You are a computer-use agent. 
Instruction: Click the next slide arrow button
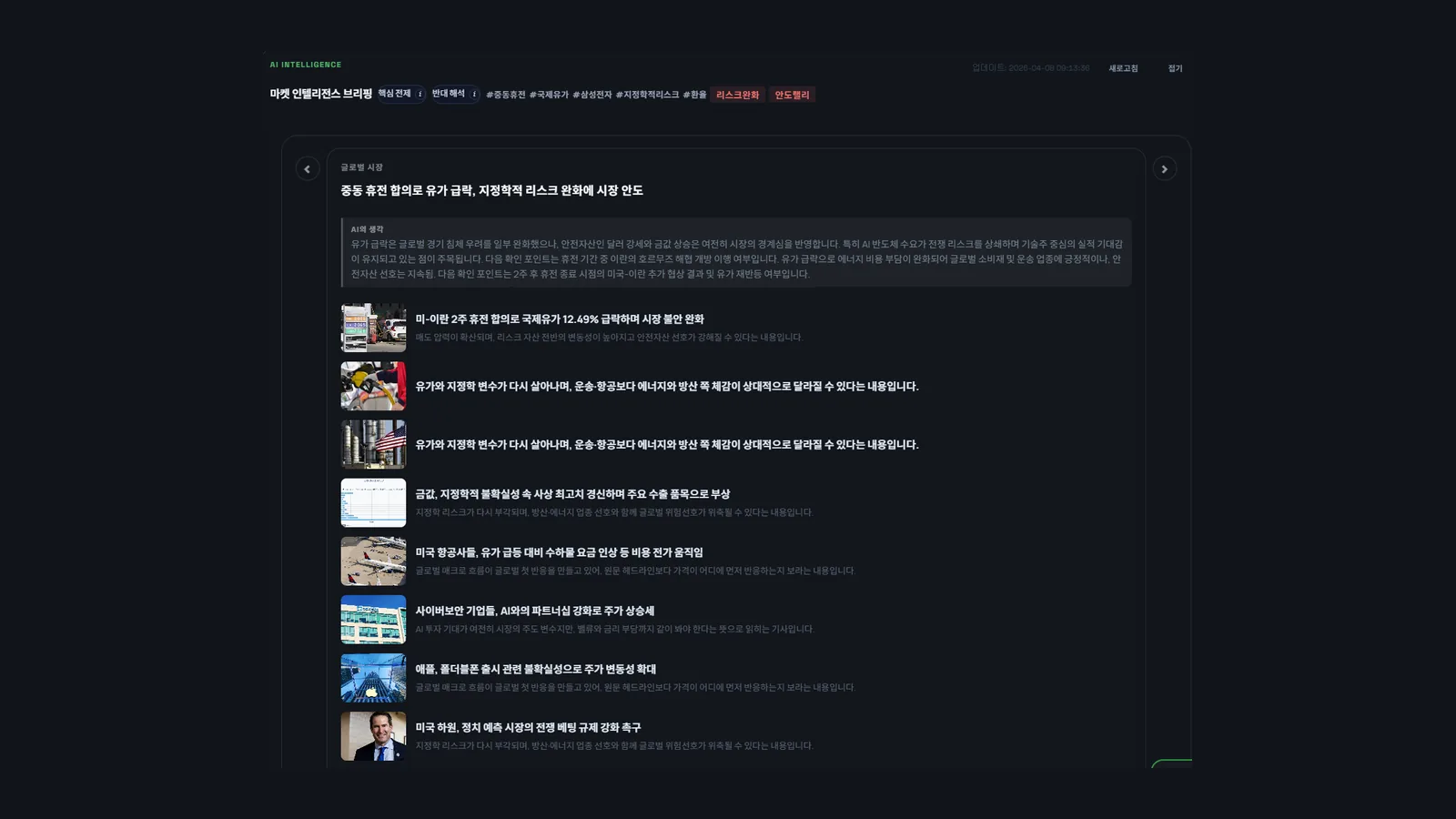click(x=1164, y=169)
